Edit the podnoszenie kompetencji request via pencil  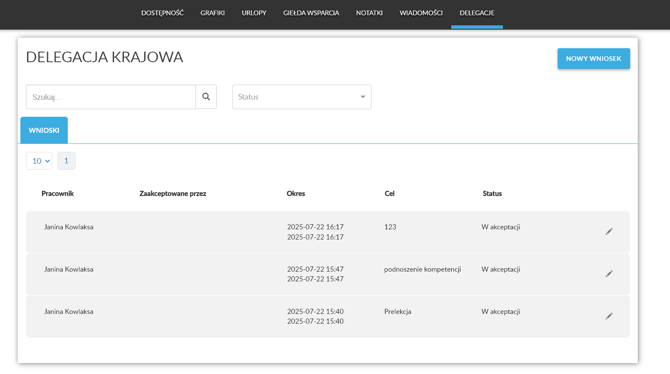[x=609, y=274]
